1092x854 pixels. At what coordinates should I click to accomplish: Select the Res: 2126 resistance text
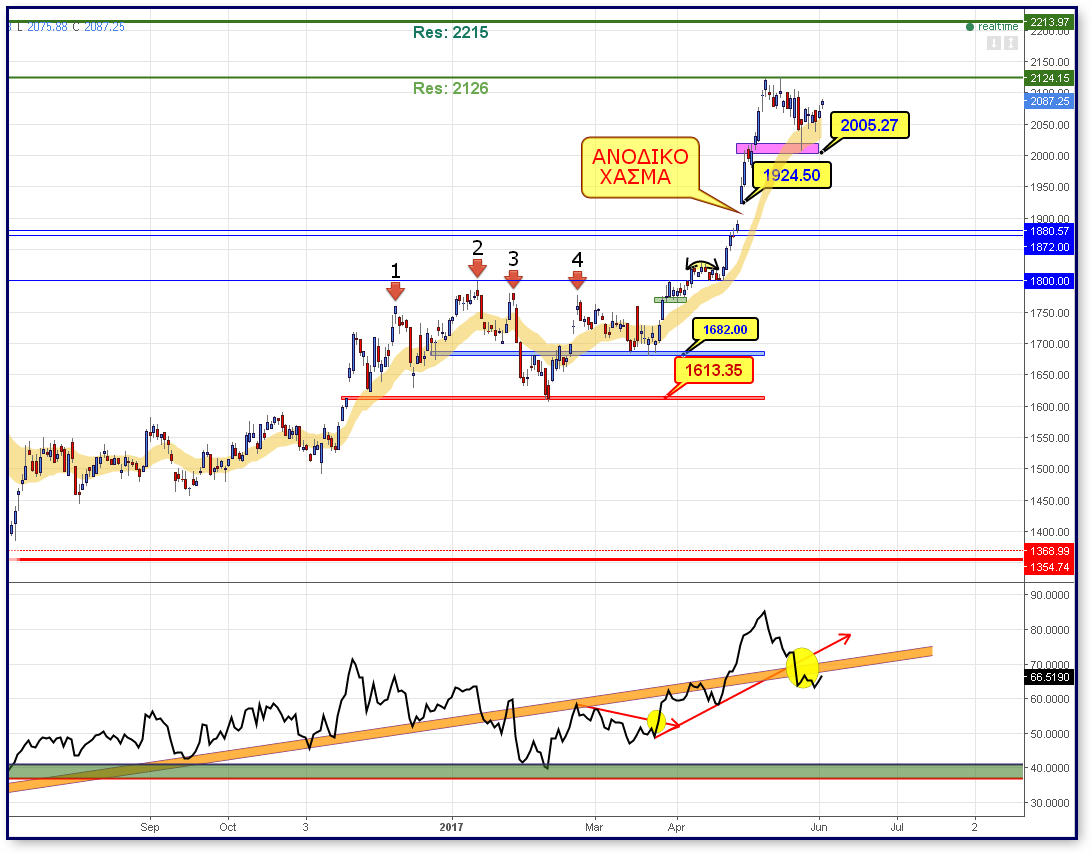coord(451,88)
